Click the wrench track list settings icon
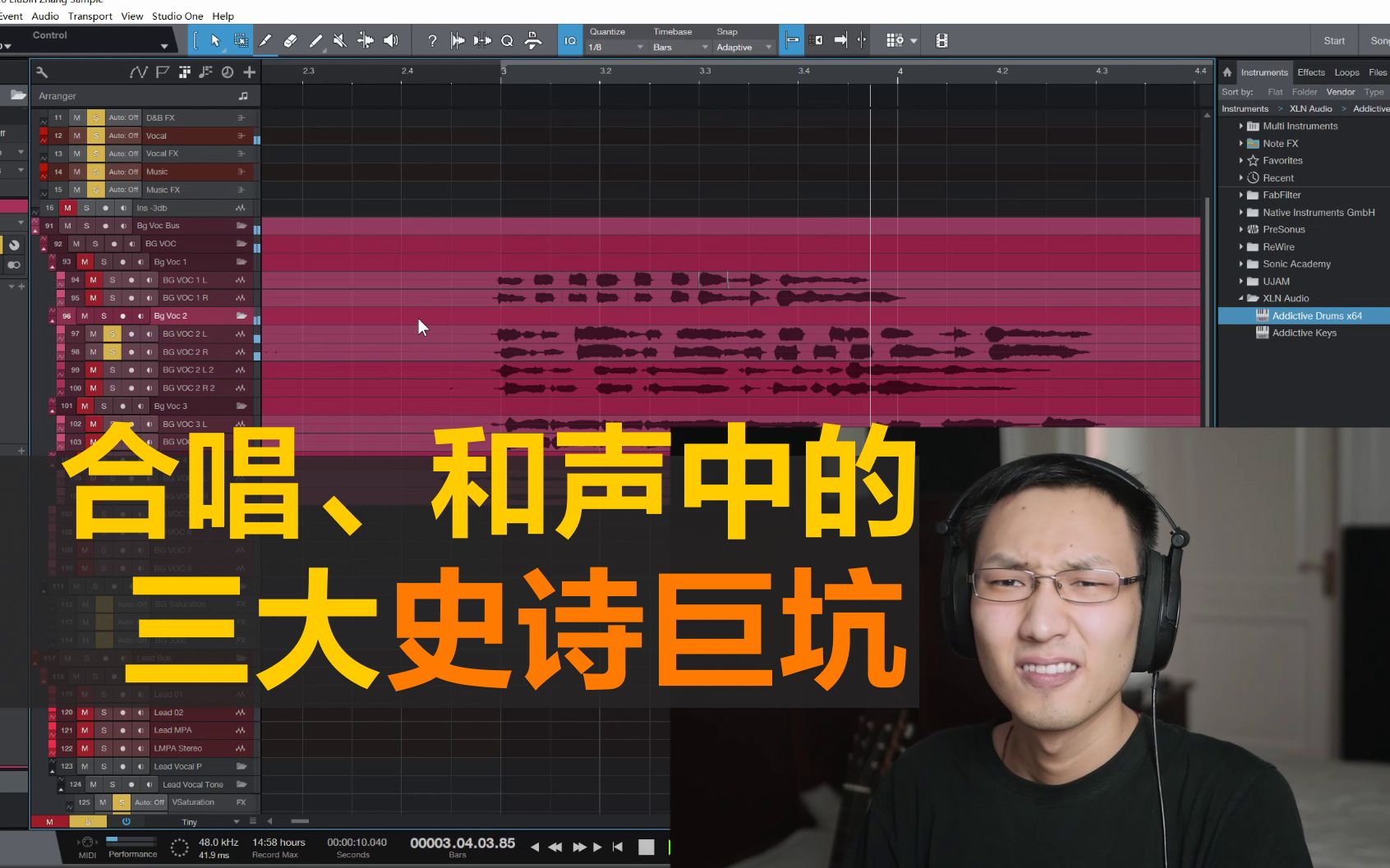The height and width of the screenshot is (868, 1390). tap(42, 72)
